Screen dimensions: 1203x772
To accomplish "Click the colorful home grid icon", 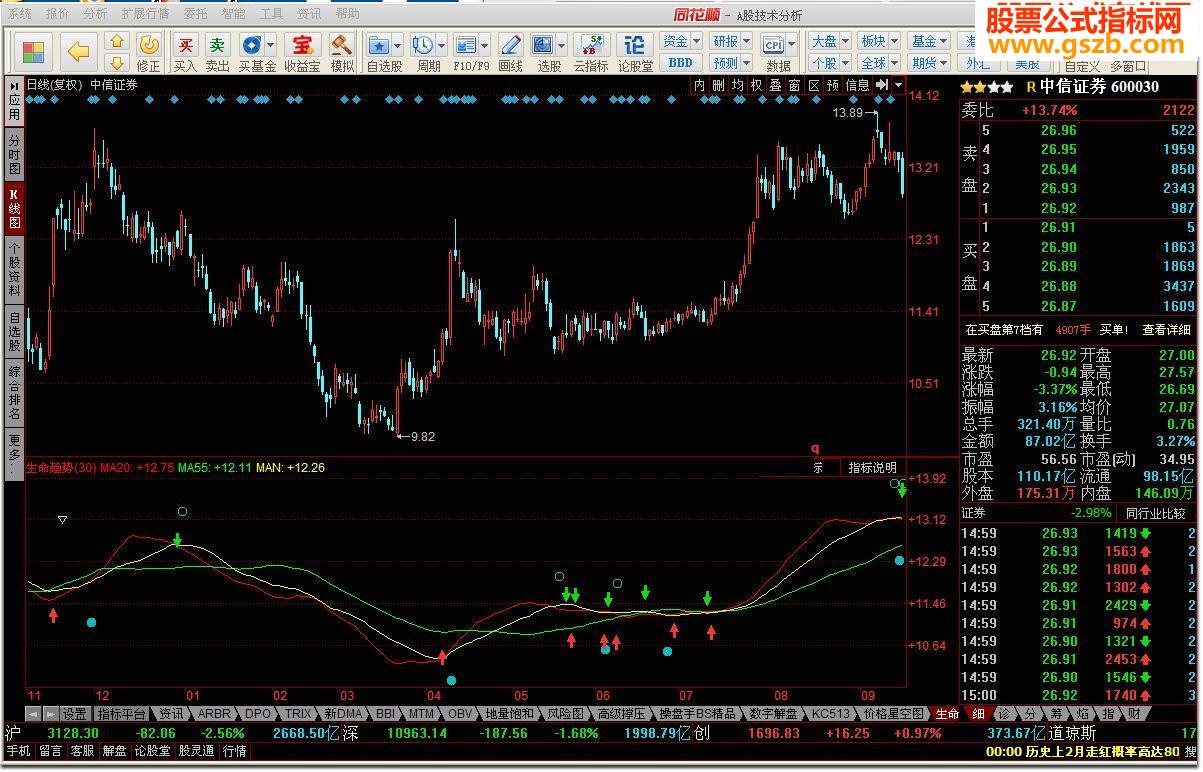I will [x=33, y=51].
